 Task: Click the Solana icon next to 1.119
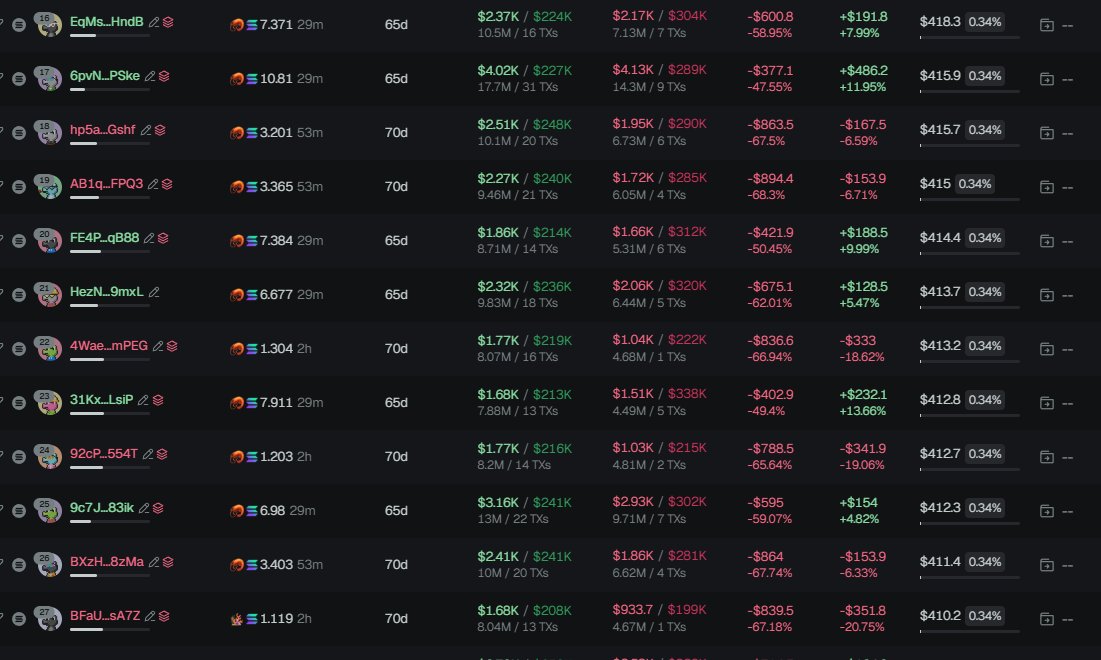(x=251, y=619)
